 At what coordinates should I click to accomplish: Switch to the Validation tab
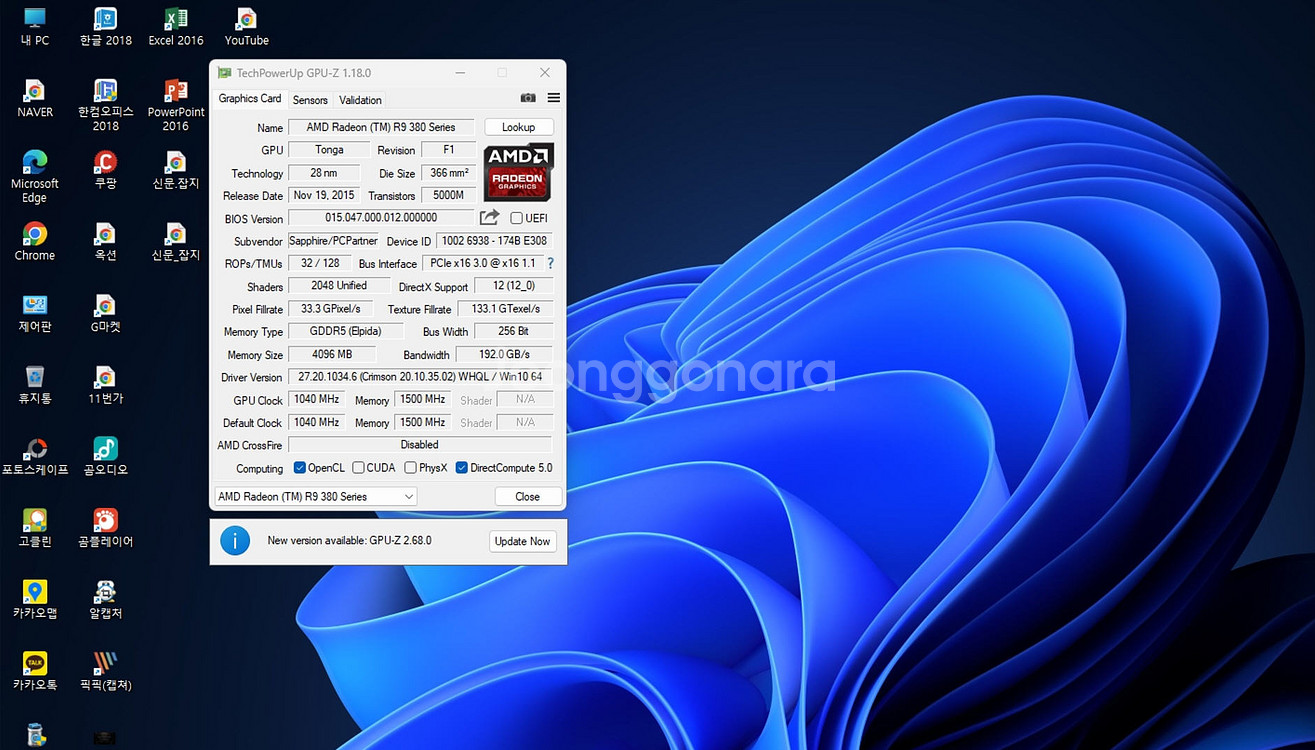(x=360, y=100)
